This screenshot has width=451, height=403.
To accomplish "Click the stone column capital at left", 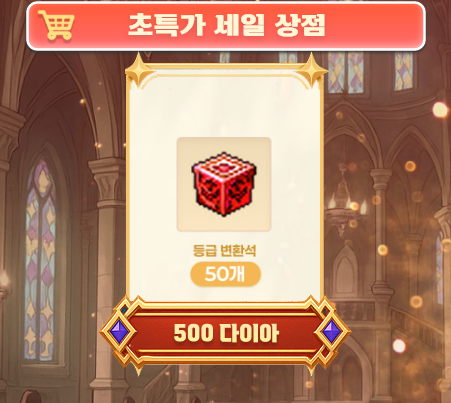I will 107,182.
